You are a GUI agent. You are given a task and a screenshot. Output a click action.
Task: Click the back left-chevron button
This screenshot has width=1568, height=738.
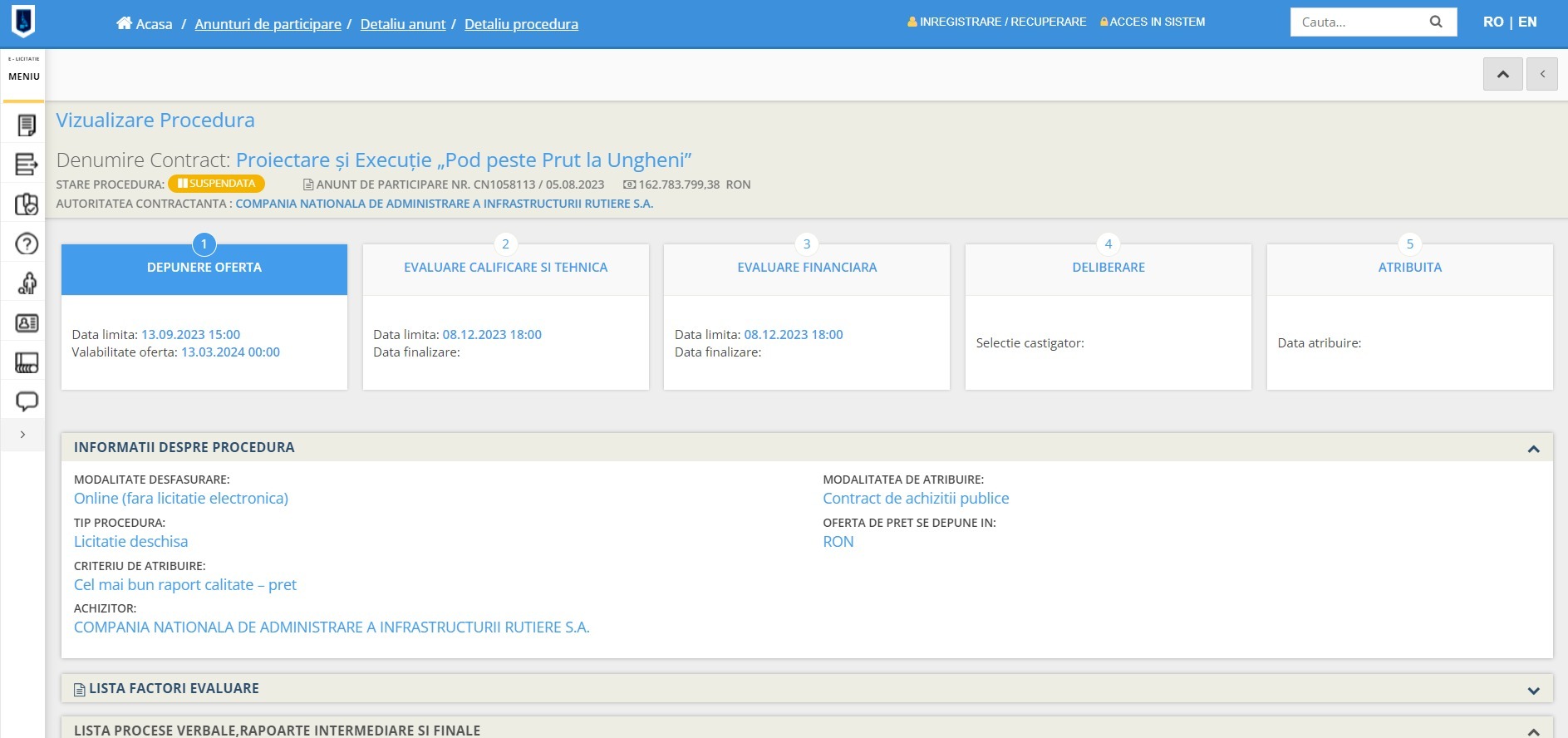[1542, 74]
